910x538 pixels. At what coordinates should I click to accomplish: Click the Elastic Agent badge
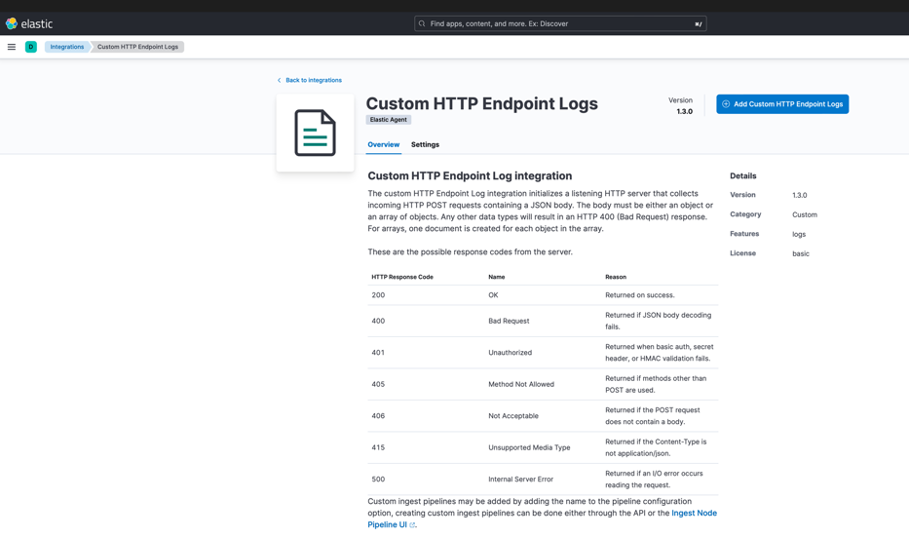pyautogui.click(x=389, y=120)
